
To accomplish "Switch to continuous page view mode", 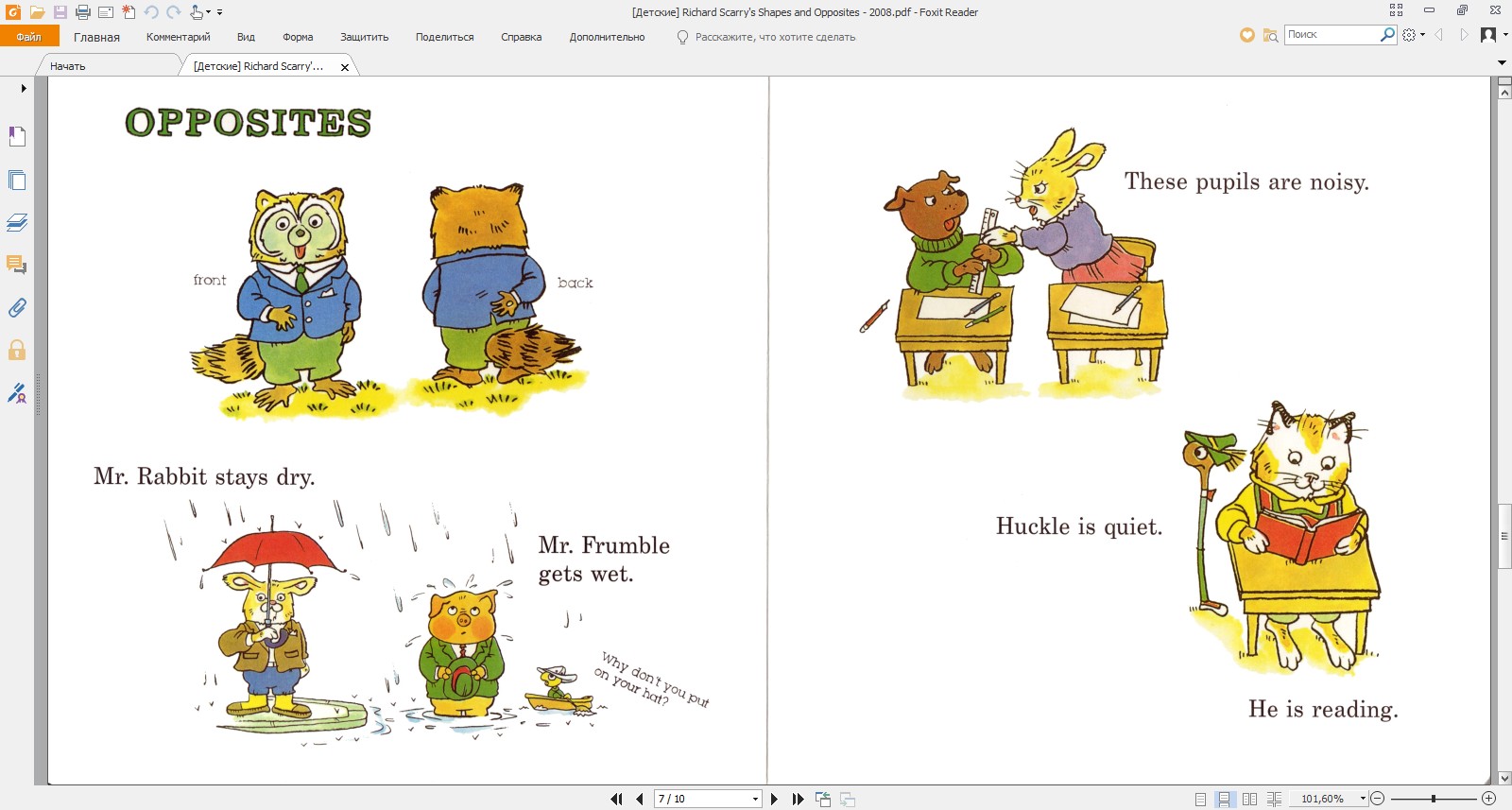I will (x=1225, y=799).
